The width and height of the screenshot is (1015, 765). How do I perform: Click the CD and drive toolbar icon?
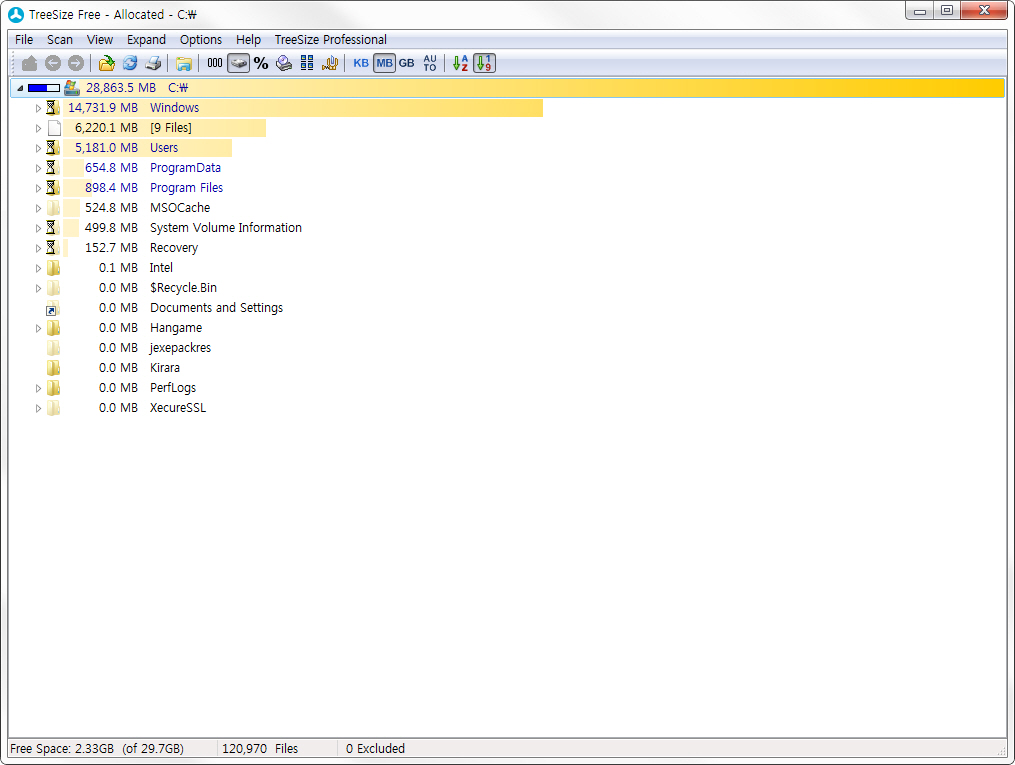click(284, 63)
